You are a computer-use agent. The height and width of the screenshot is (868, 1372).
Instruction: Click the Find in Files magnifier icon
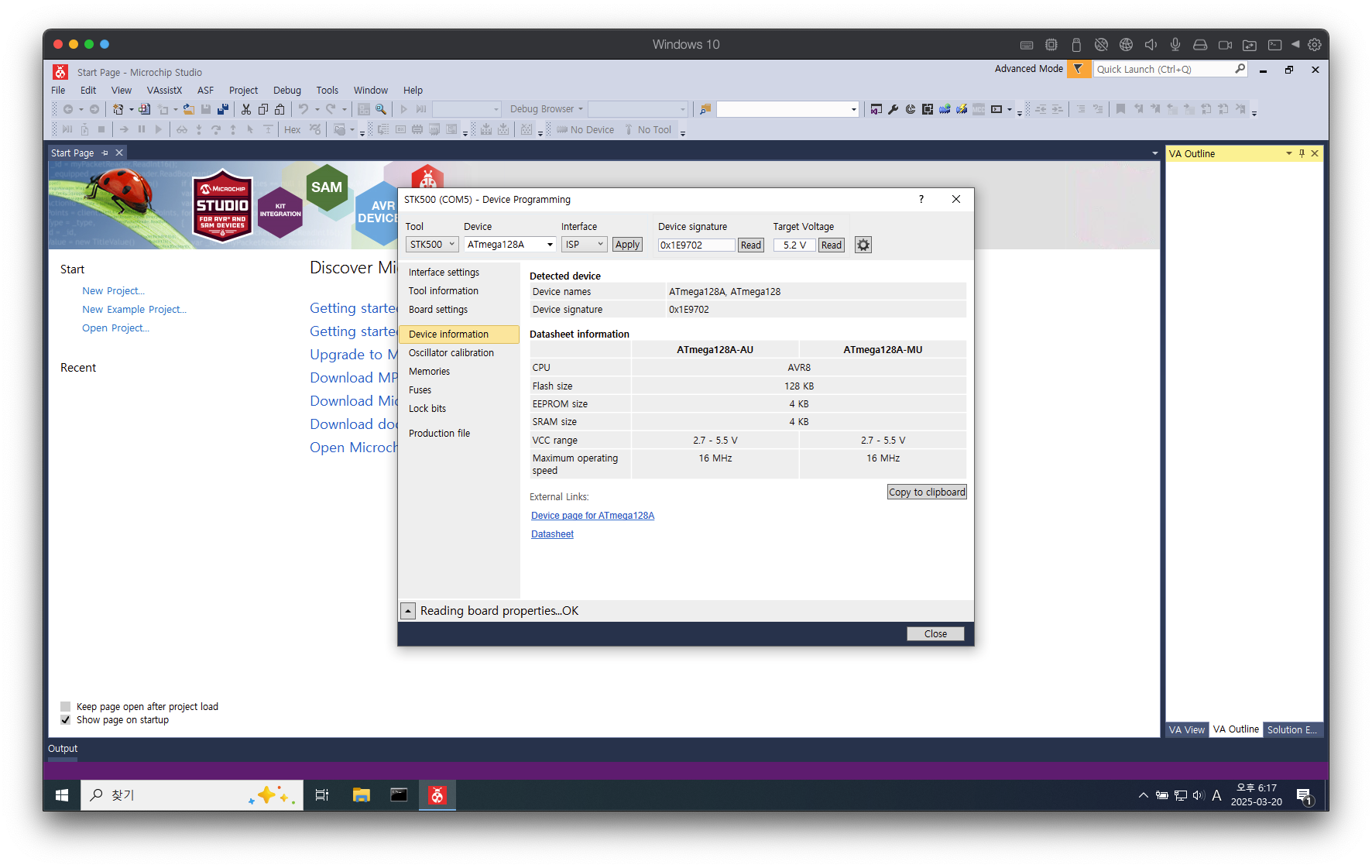[x=381, y=109]
